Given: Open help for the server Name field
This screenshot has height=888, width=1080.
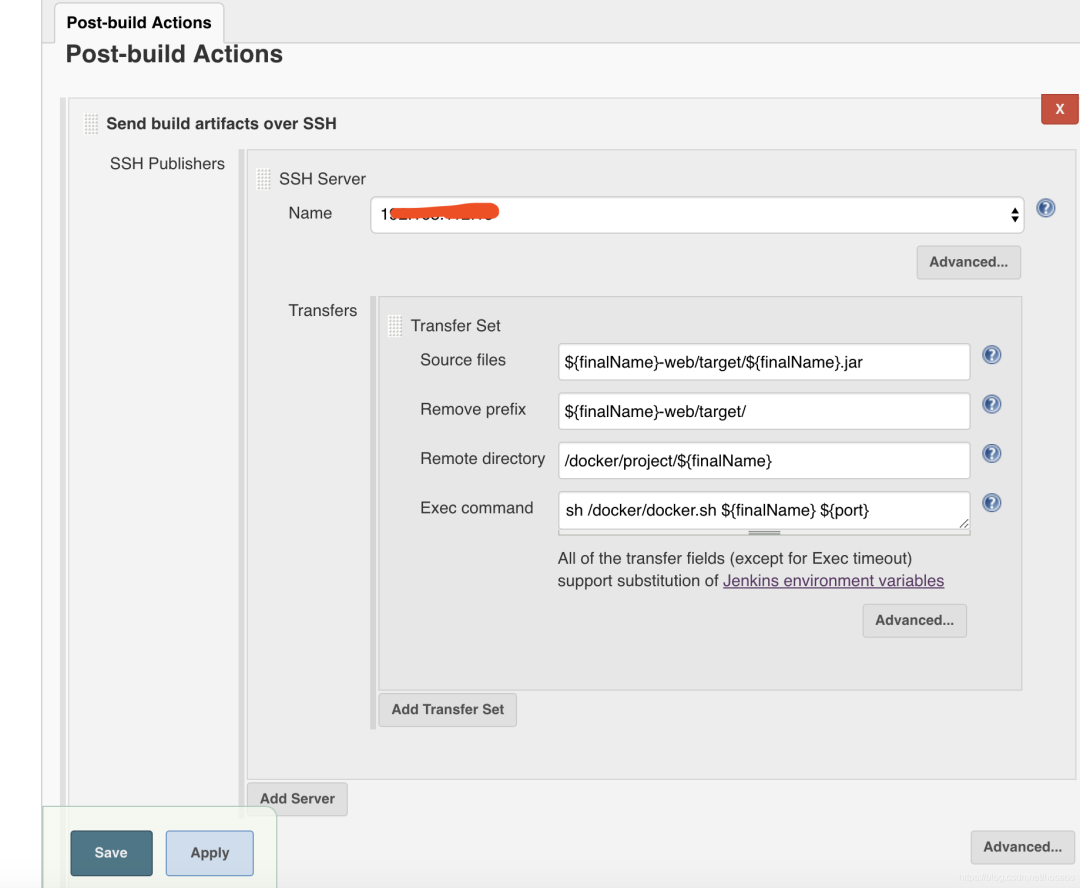Looking at the screenshot, I should click(x=1045, y=208).
